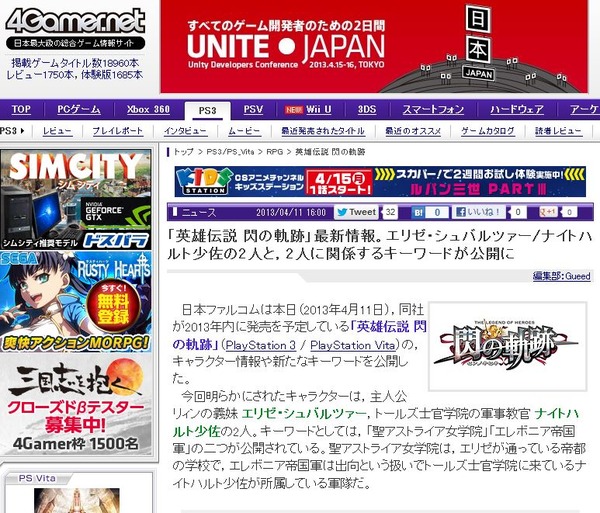
Task: Click the 閃の軌跡 game logo image
Action: click(507, 347)
